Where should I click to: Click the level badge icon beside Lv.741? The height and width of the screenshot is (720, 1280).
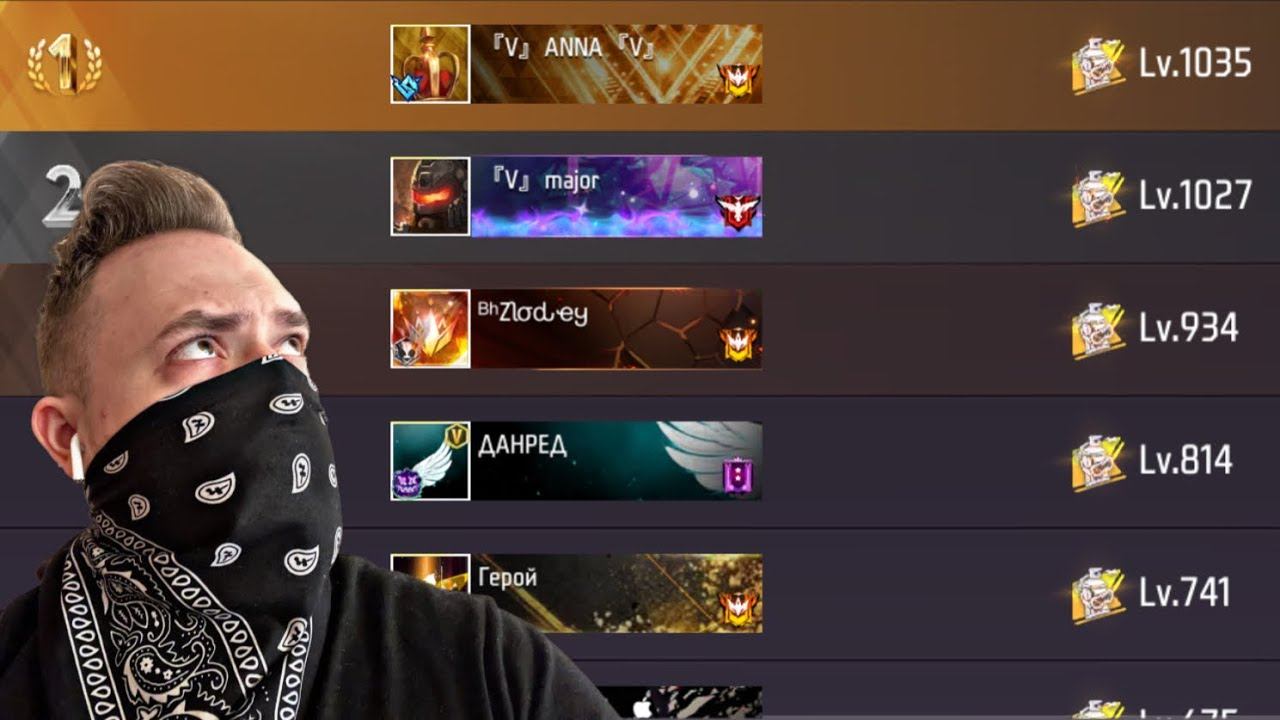[1099, 595]
